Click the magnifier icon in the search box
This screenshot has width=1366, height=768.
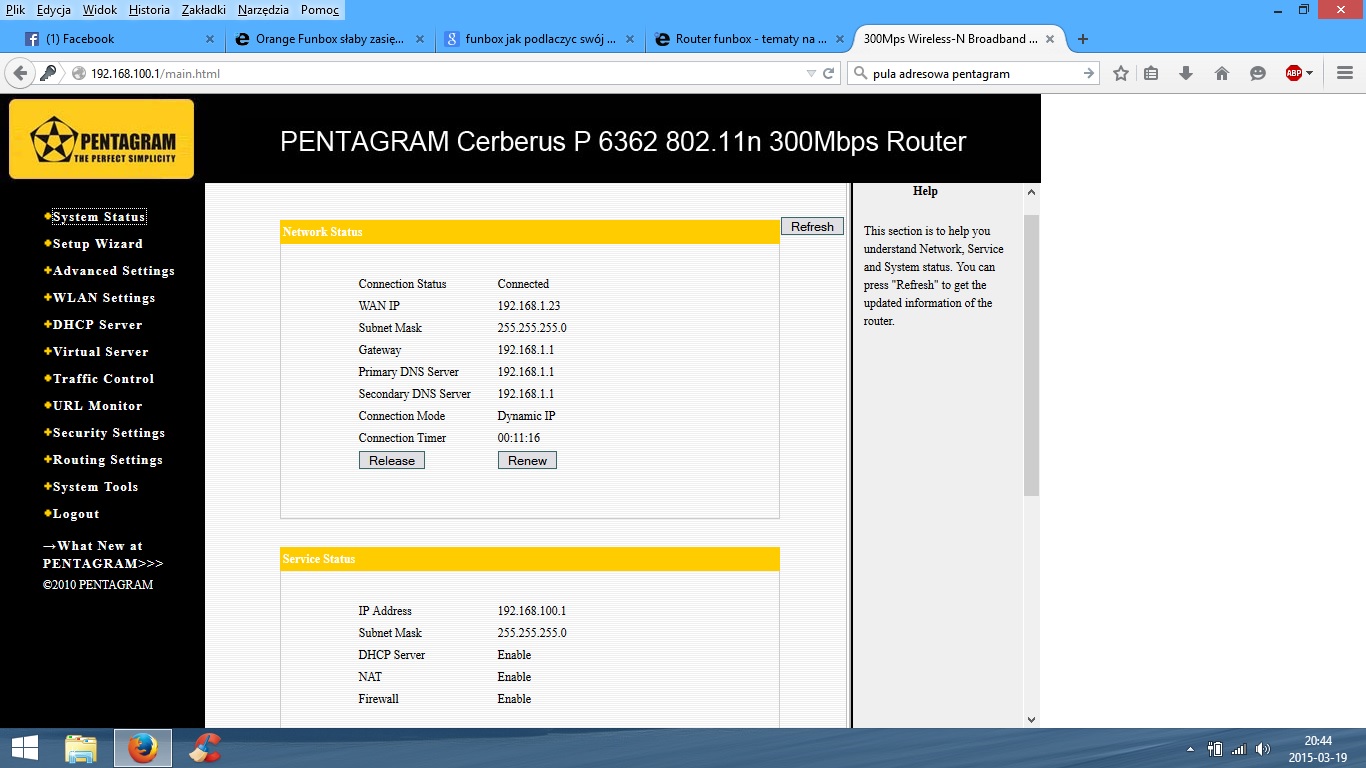coord(860,73)
